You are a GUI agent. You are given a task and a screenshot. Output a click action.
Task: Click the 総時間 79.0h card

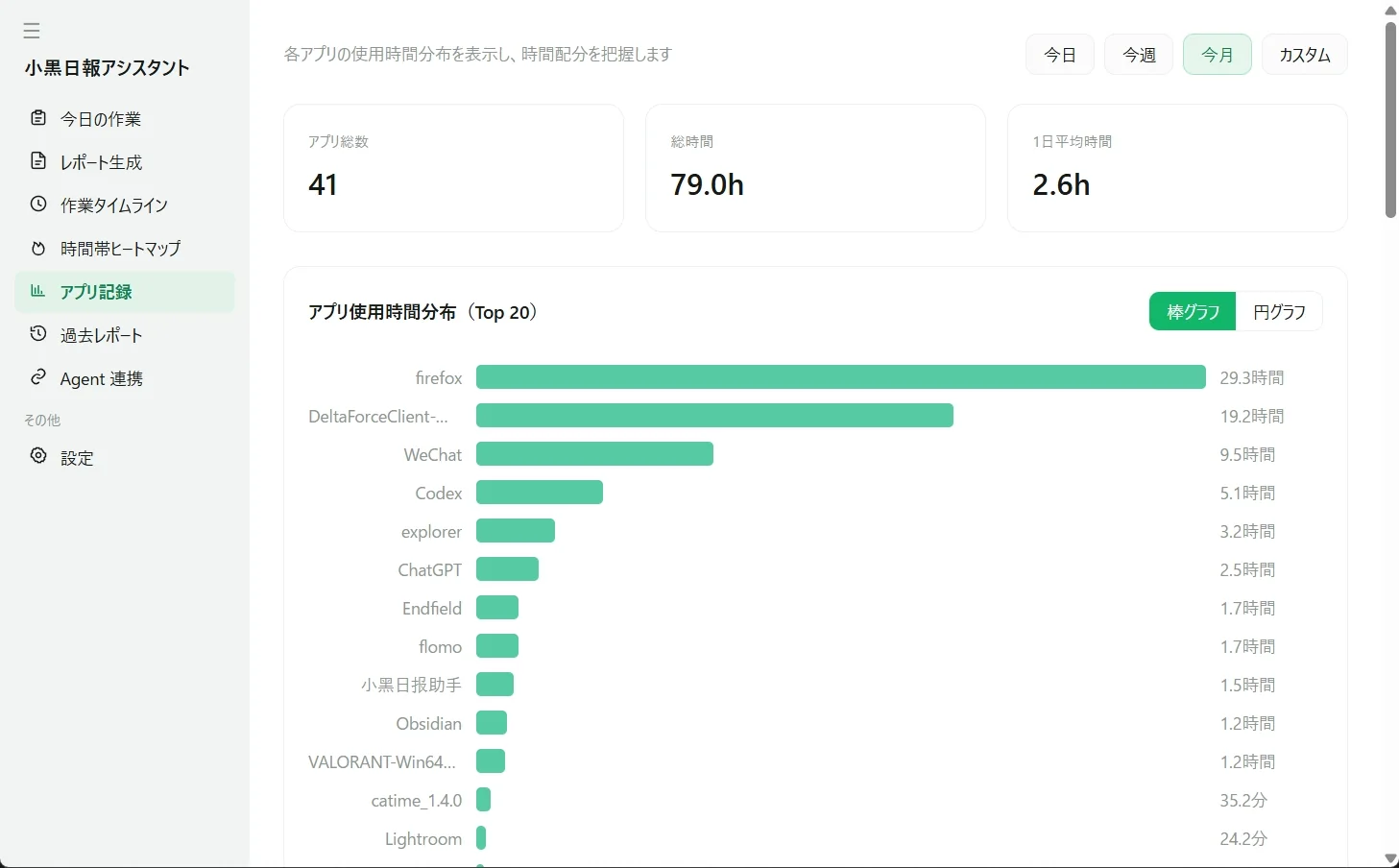tap(815, 168)
